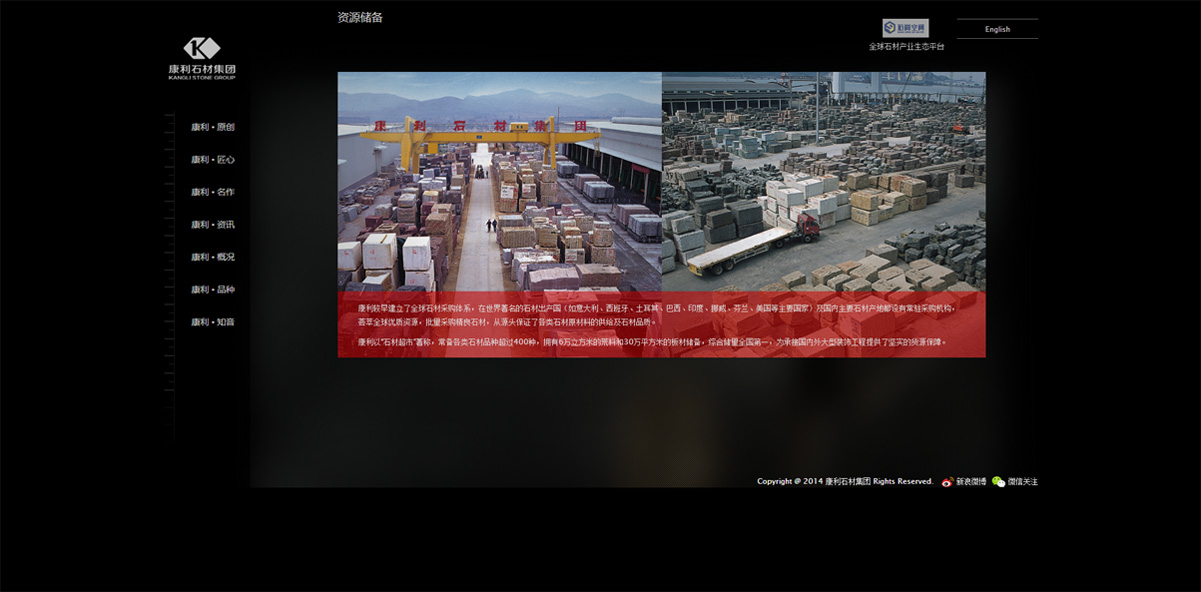Go to the 康利·名作 section
The height and width of the screenshot is (592, 1201).
212,192
